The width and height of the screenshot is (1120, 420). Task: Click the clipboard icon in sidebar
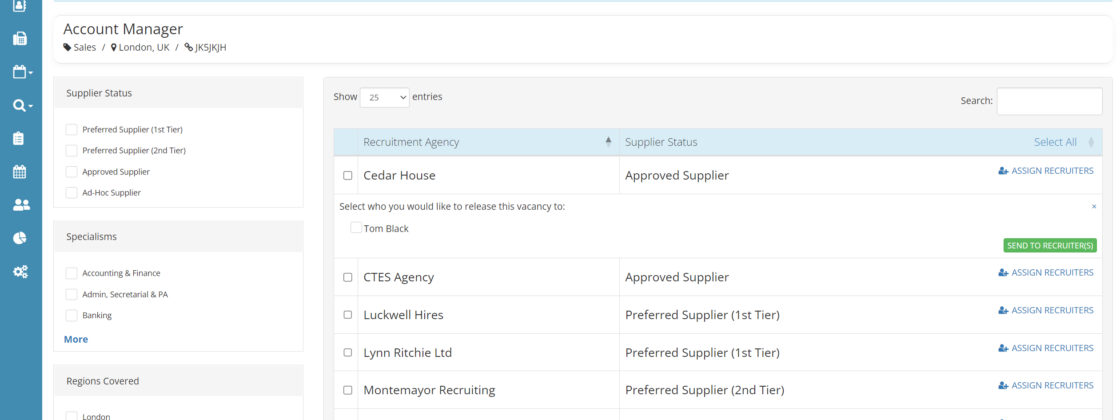[20, 138]
